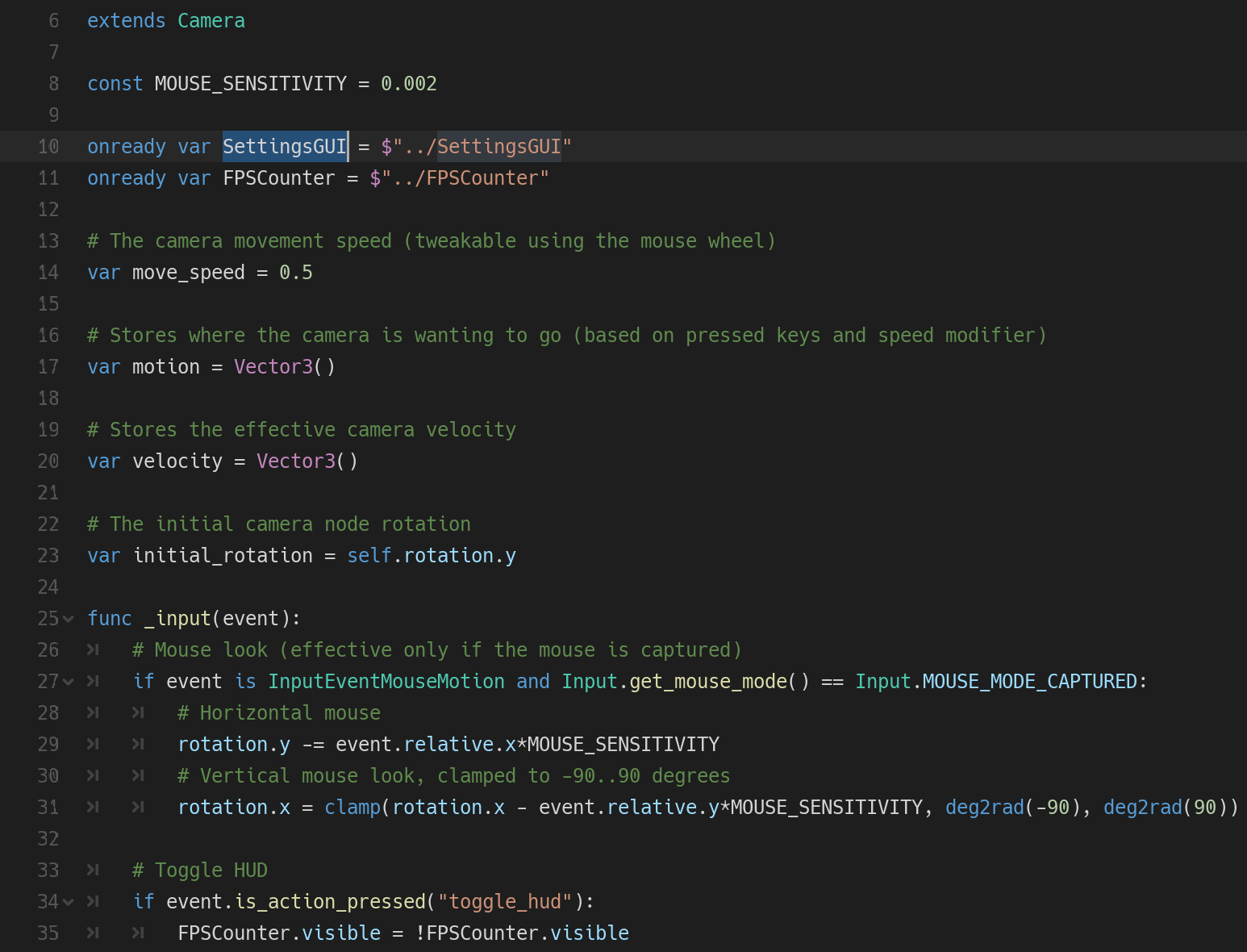Click get_mouse_mode on line 27
The height and width of the screenshot is (952, 1247).
708,682
